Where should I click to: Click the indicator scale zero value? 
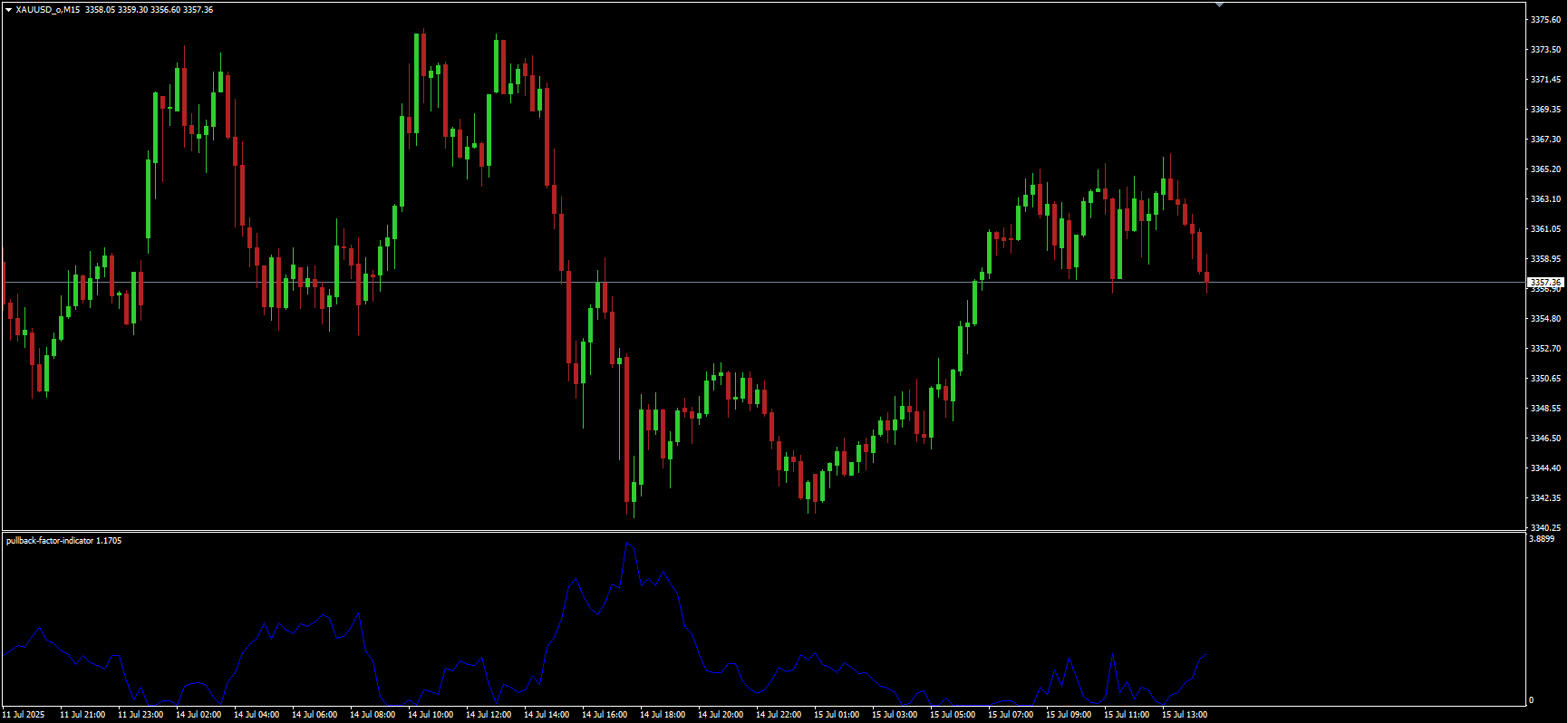click(1532, 700)
